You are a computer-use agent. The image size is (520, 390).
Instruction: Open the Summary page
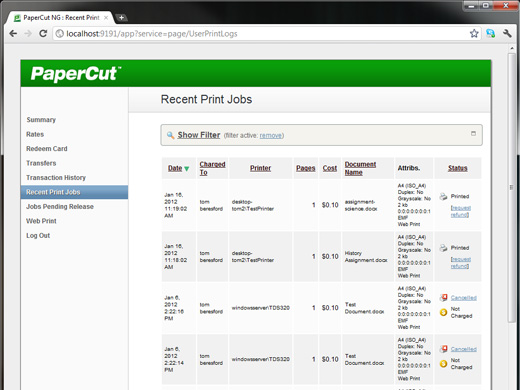tap(41, 120)
